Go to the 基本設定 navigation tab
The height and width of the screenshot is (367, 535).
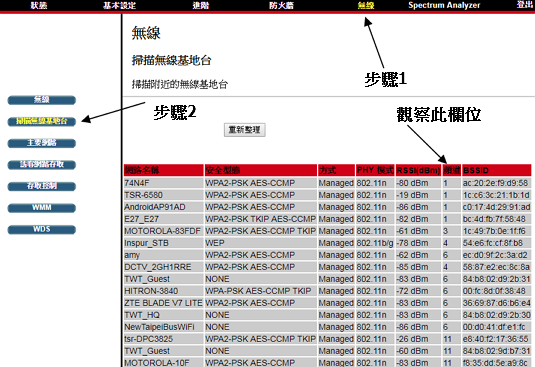click(119, 5)
